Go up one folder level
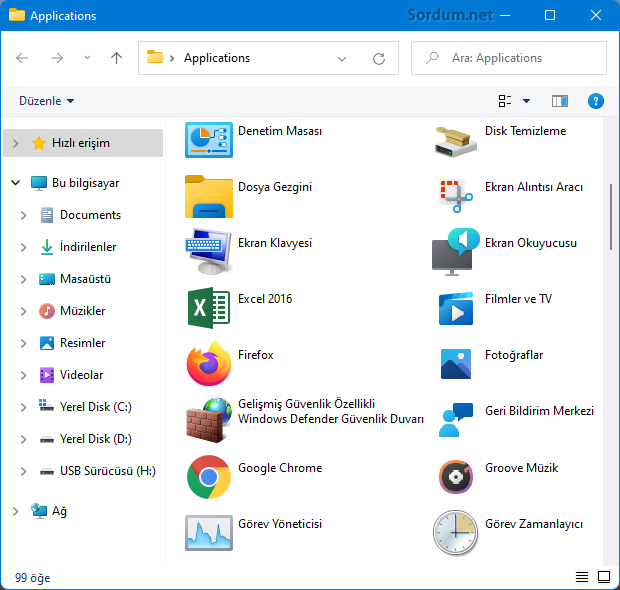Image resolution: width=620 pixels, height=590 pixels. click(x=116, y=58)
